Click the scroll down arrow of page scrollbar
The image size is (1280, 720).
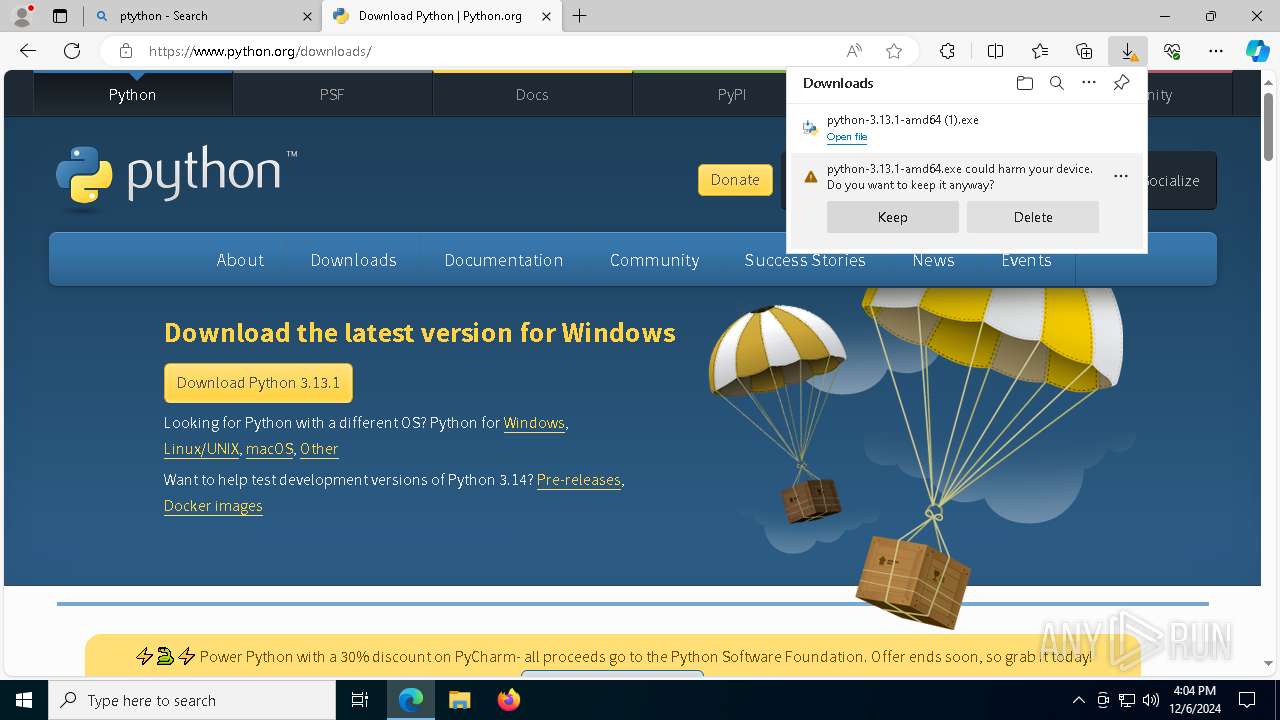[1269, 663]
